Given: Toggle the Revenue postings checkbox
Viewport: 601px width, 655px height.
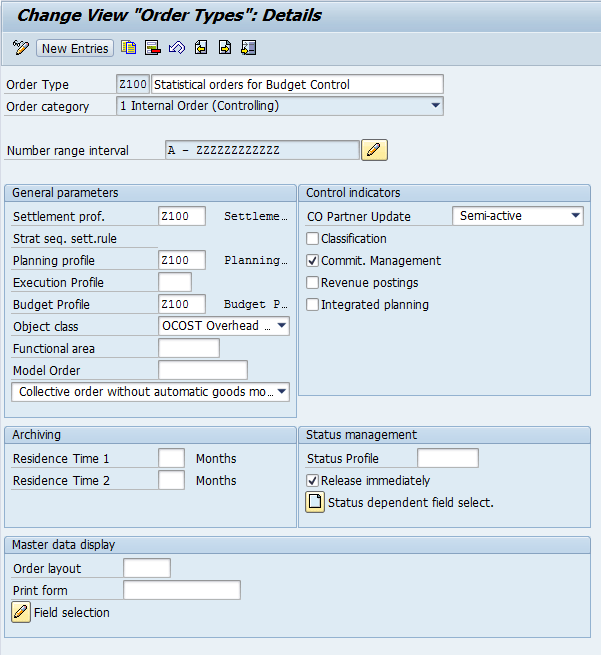Looking at the screenshot, I should point(313,283).
